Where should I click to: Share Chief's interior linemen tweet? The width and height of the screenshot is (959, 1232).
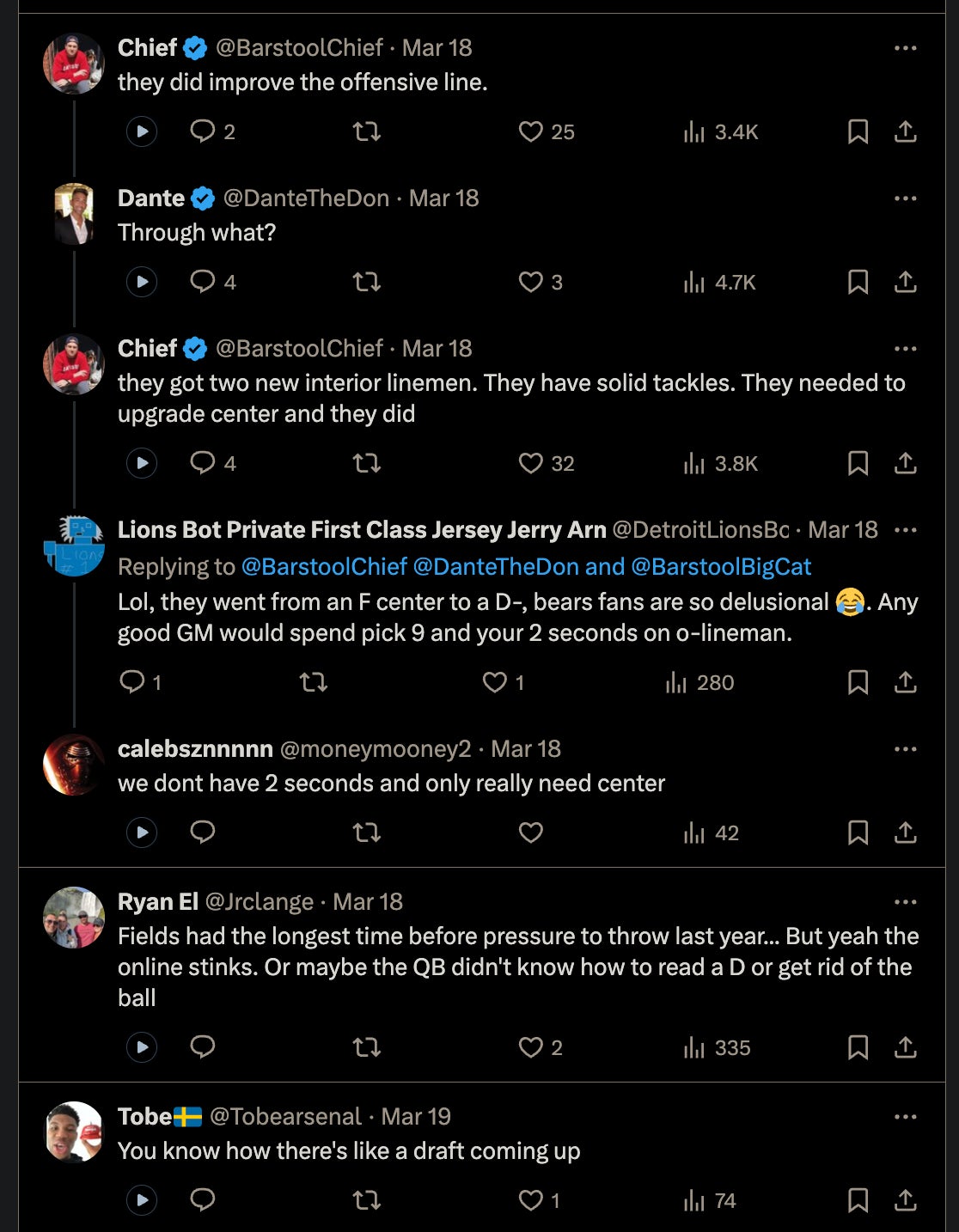tap(905, 464)
